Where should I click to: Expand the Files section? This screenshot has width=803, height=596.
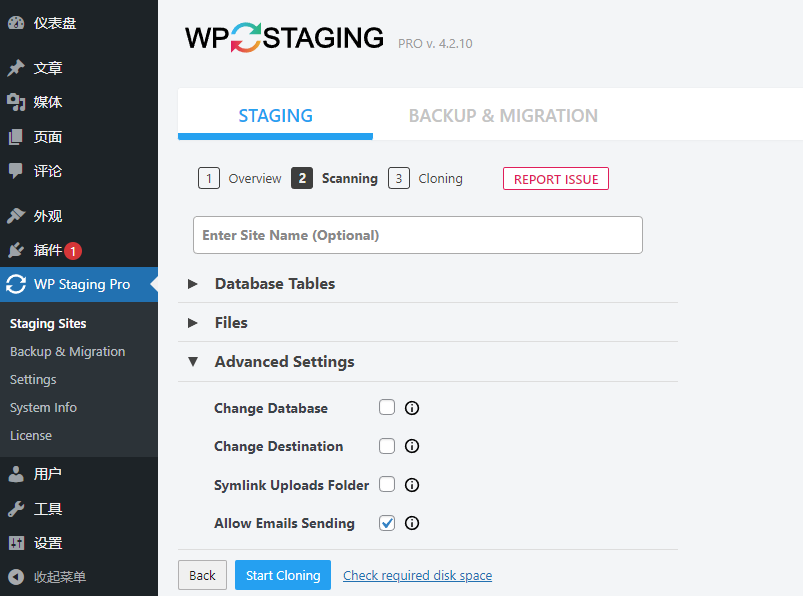click(231, 323)
